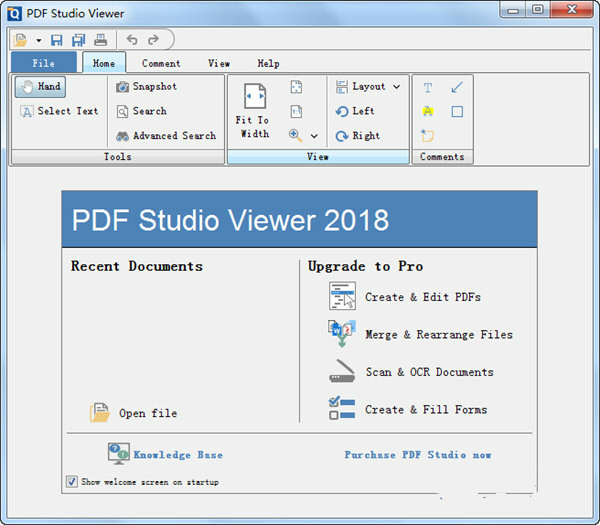Uncheck Show welcome screen on startup

[72, 481]
